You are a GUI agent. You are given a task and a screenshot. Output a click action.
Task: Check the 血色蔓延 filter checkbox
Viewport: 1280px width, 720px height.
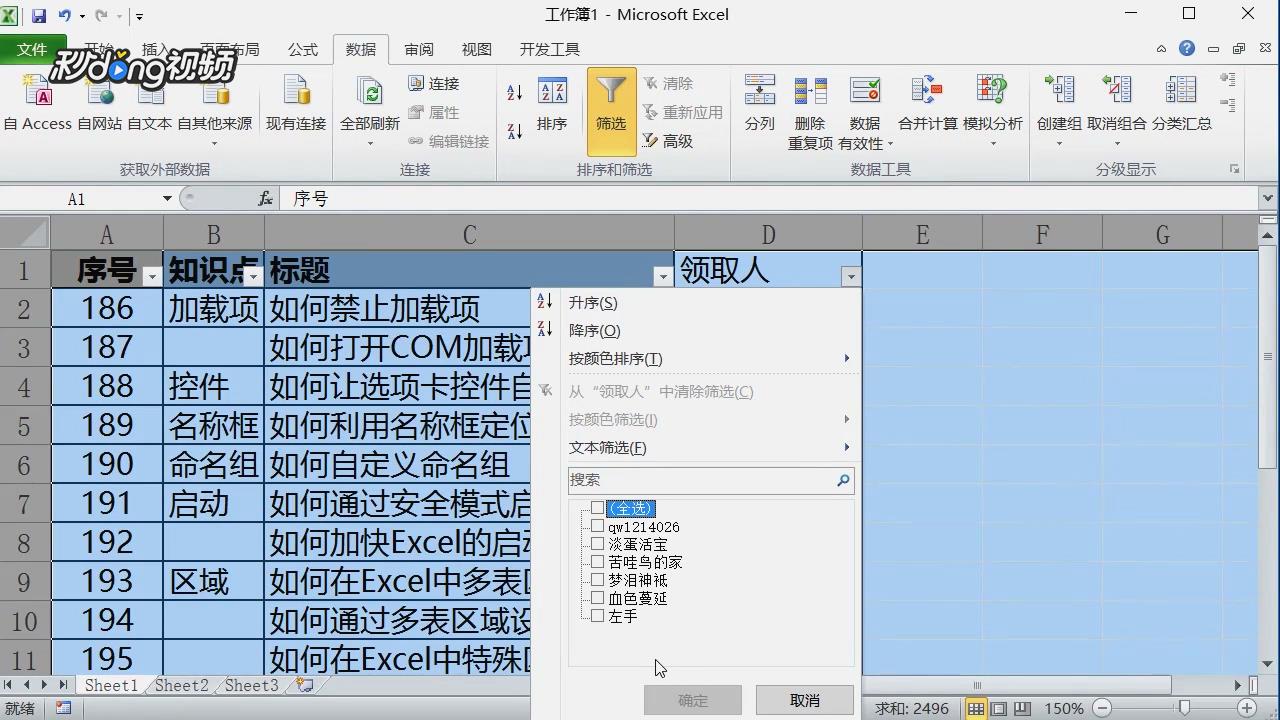pos(597,598)
